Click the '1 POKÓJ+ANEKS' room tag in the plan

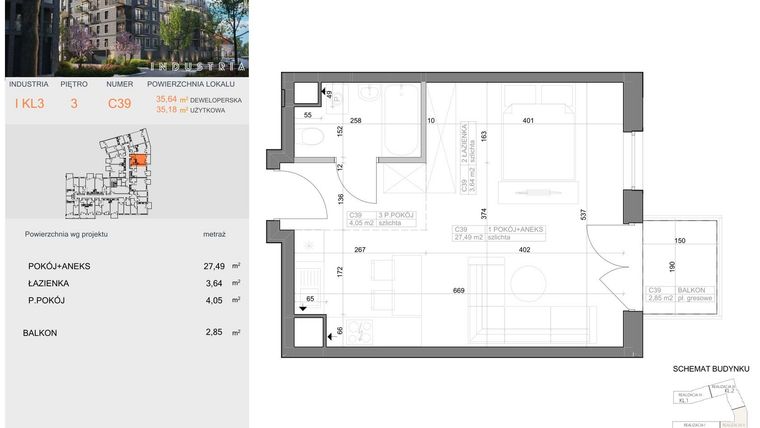tap(499, 233)
